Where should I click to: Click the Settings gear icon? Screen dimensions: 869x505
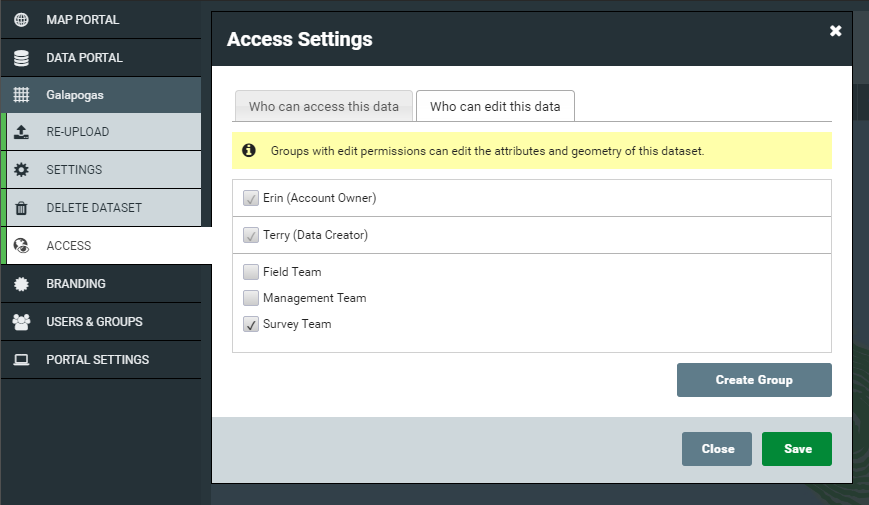[x=21, y=170]
